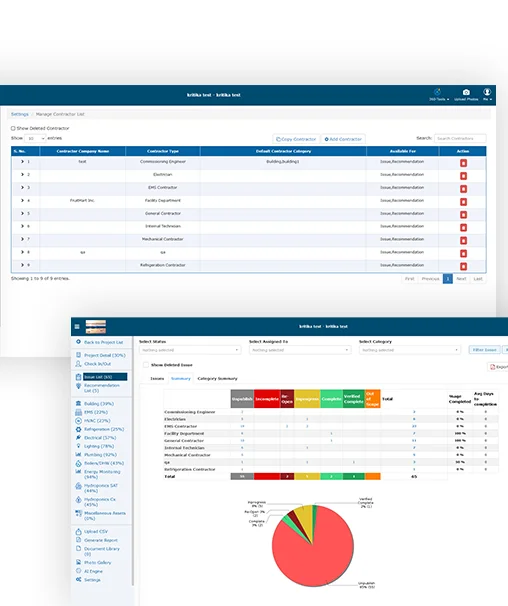Go to page 1 in pagination
The height and width of the screenshot is (606, 508).
coord(448,279)
